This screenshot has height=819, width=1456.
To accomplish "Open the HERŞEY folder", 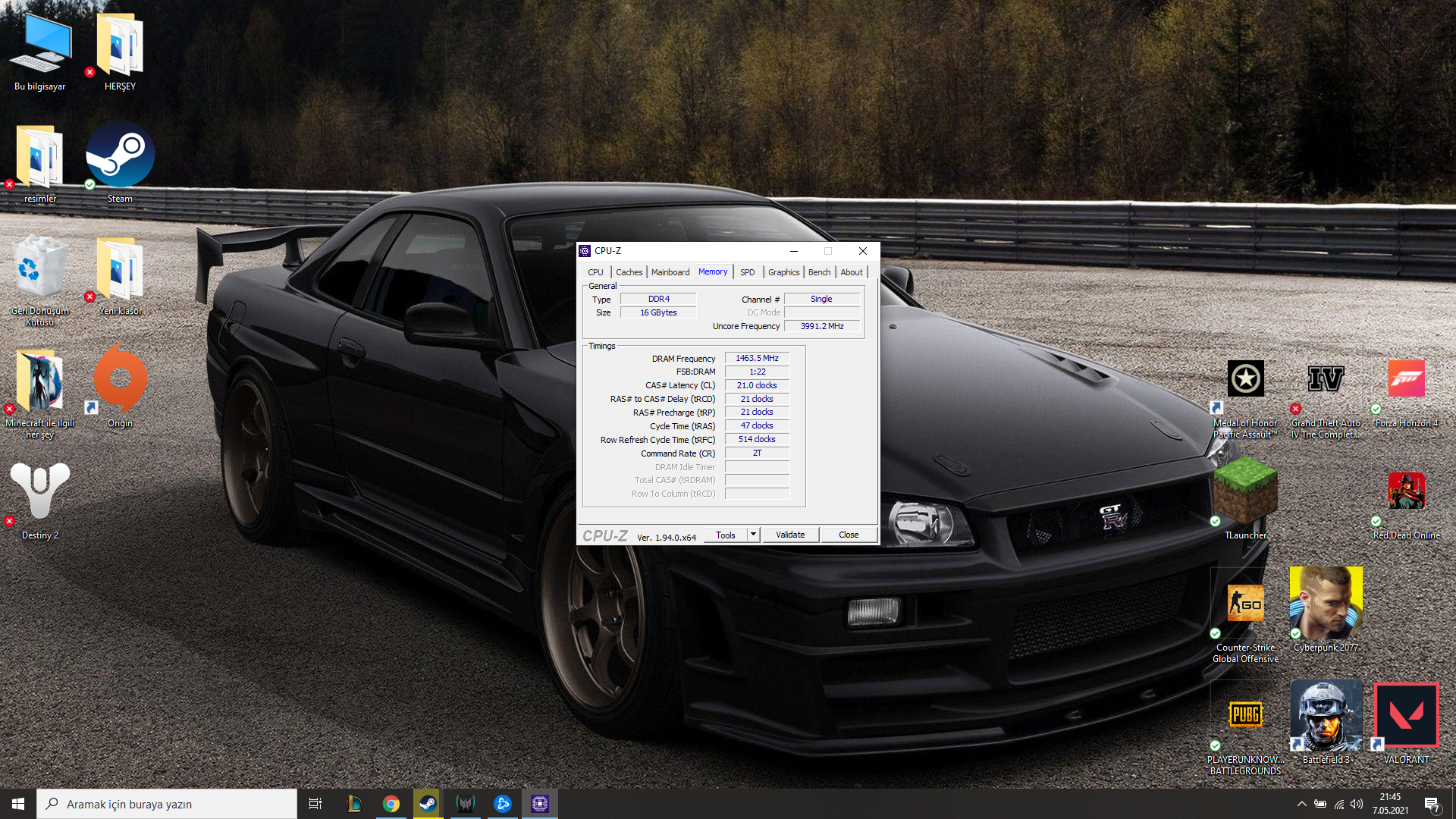I will coord(120,52).
